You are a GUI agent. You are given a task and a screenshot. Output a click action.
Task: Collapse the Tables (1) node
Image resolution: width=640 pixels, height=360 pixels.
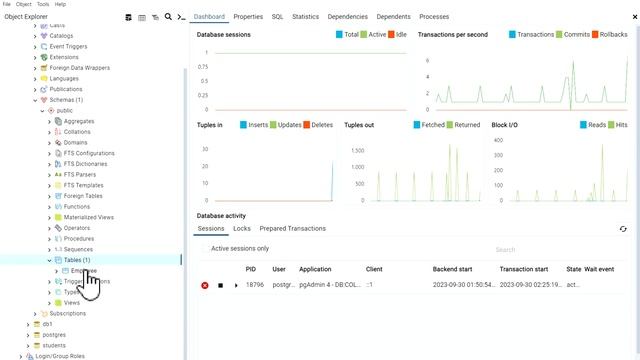click(x=49, y=260)
